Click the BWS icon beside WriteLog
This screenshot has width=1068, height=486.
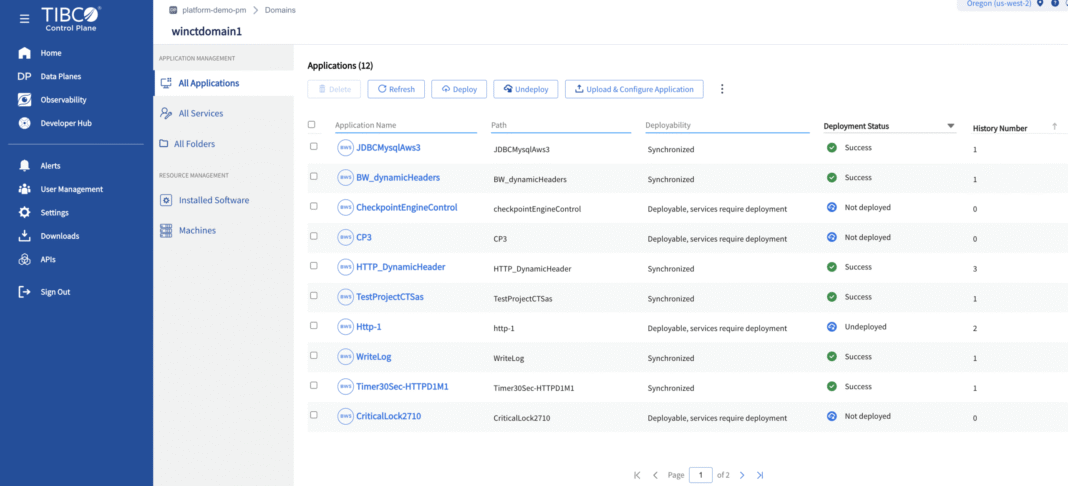[x=345, y=357]
